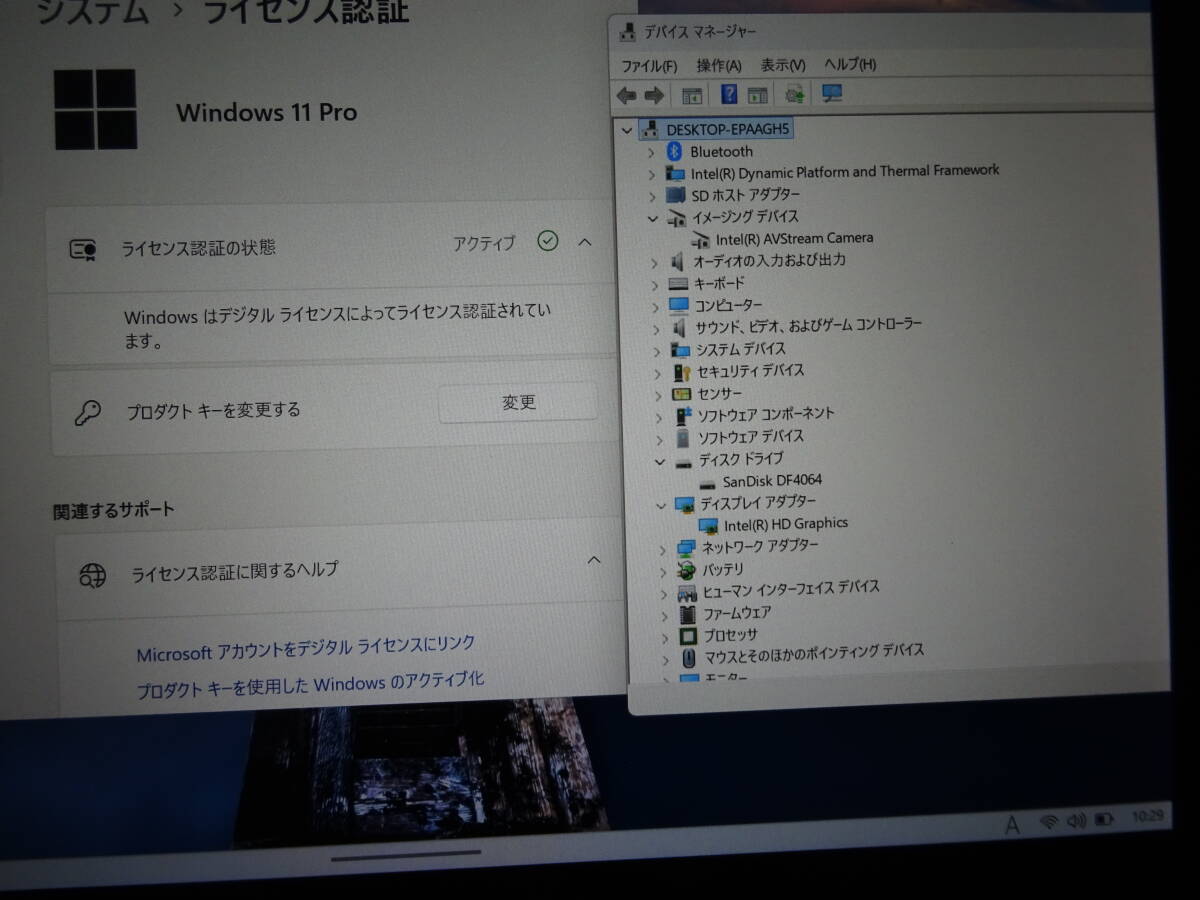Collapse the ライセンス認証に関するヘルプ section chevron
Image resolution: width=1200 pixels, height=900 pixels.
(x=594, y=560)
